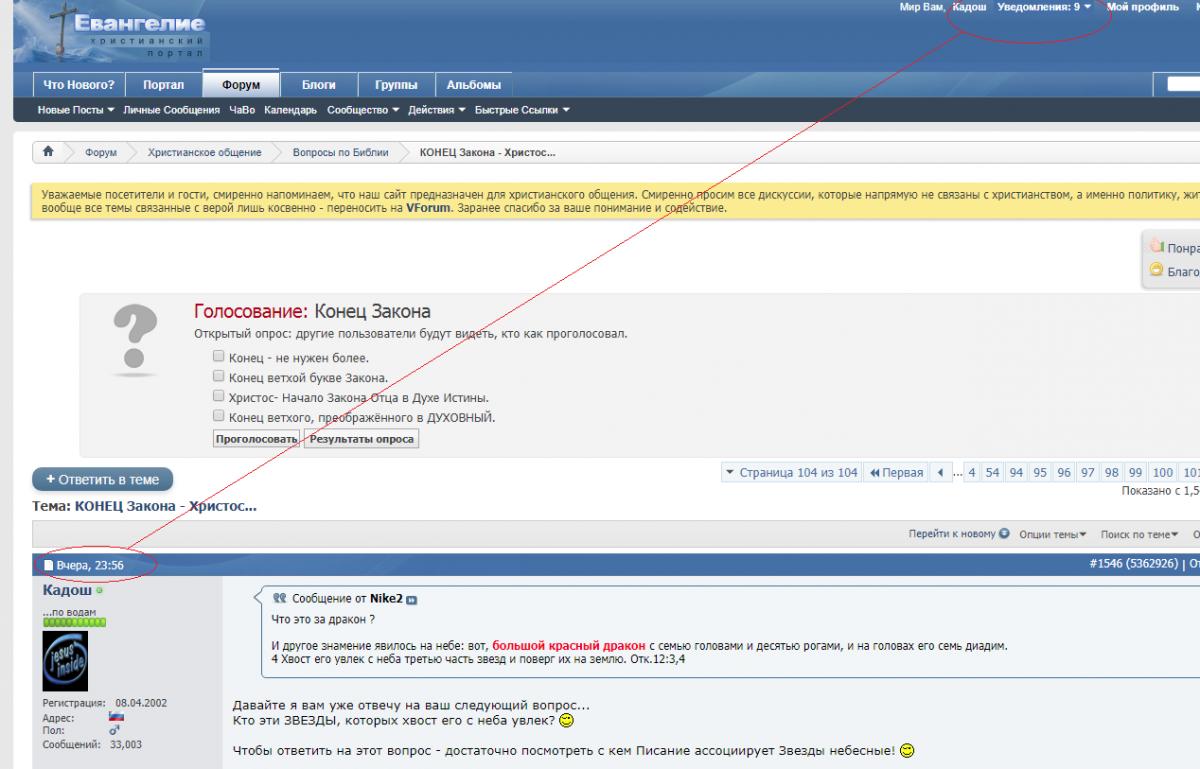Check the 'Конец ветхой букве Закона' option
The image size is (1200, 769).
[219, 377]
